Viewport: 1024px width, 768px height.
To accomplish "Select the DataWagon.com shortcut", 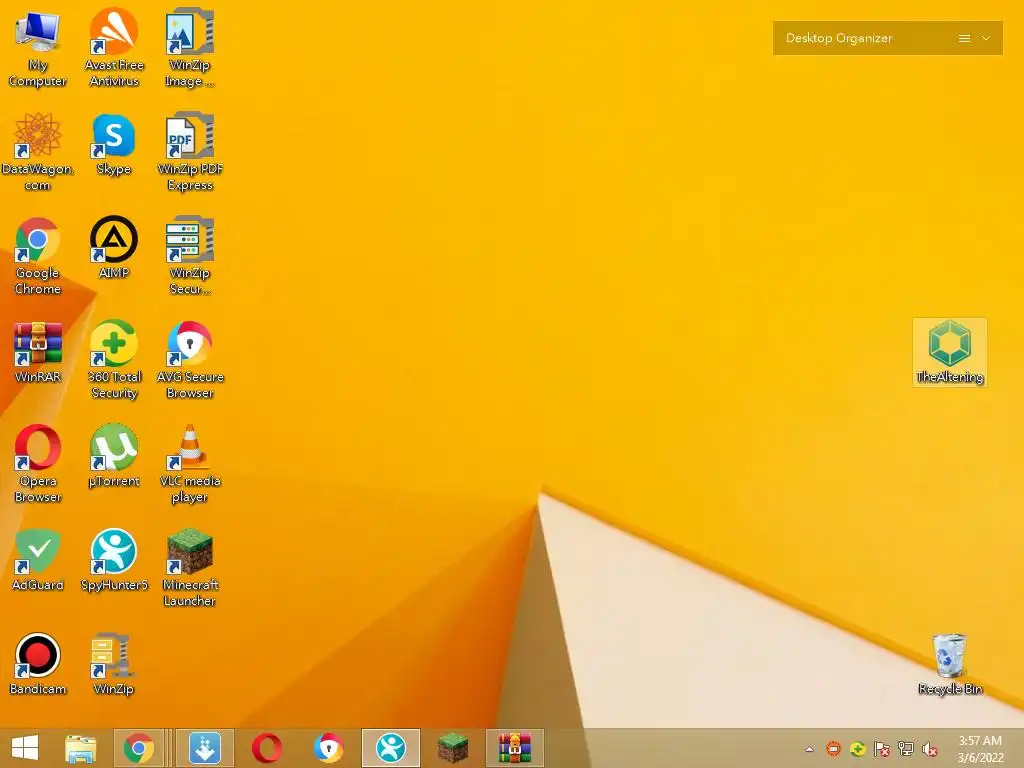I will coord(38,152).
